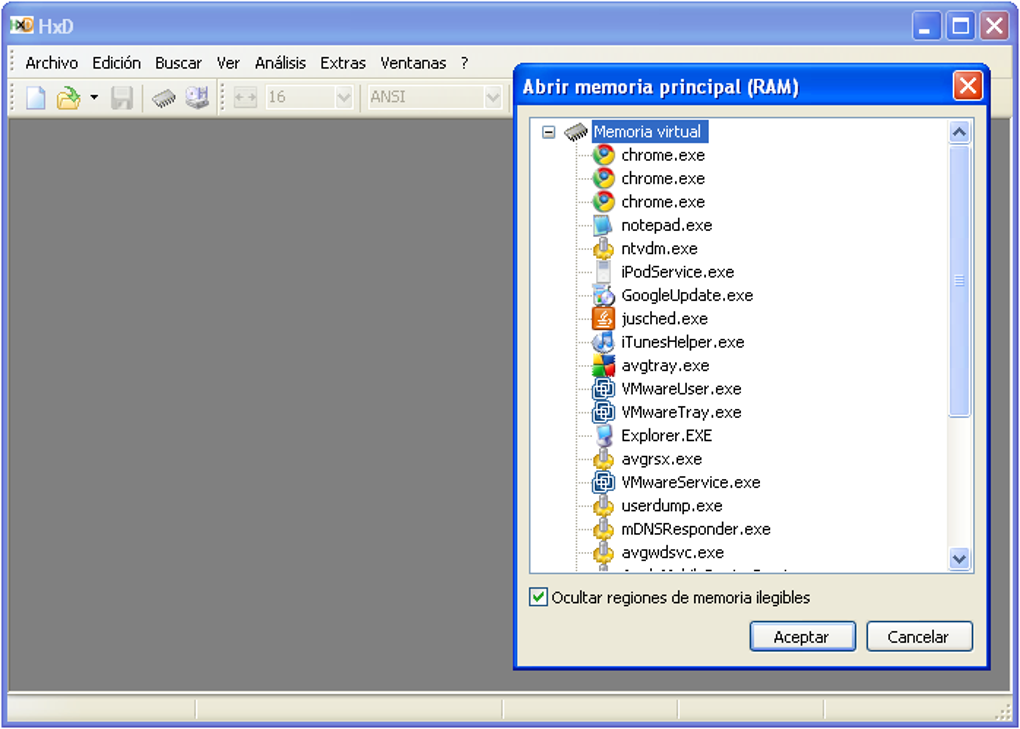1020x729 pixels.
Task: Select iPodService.exe process name
Action: point(677,272)
